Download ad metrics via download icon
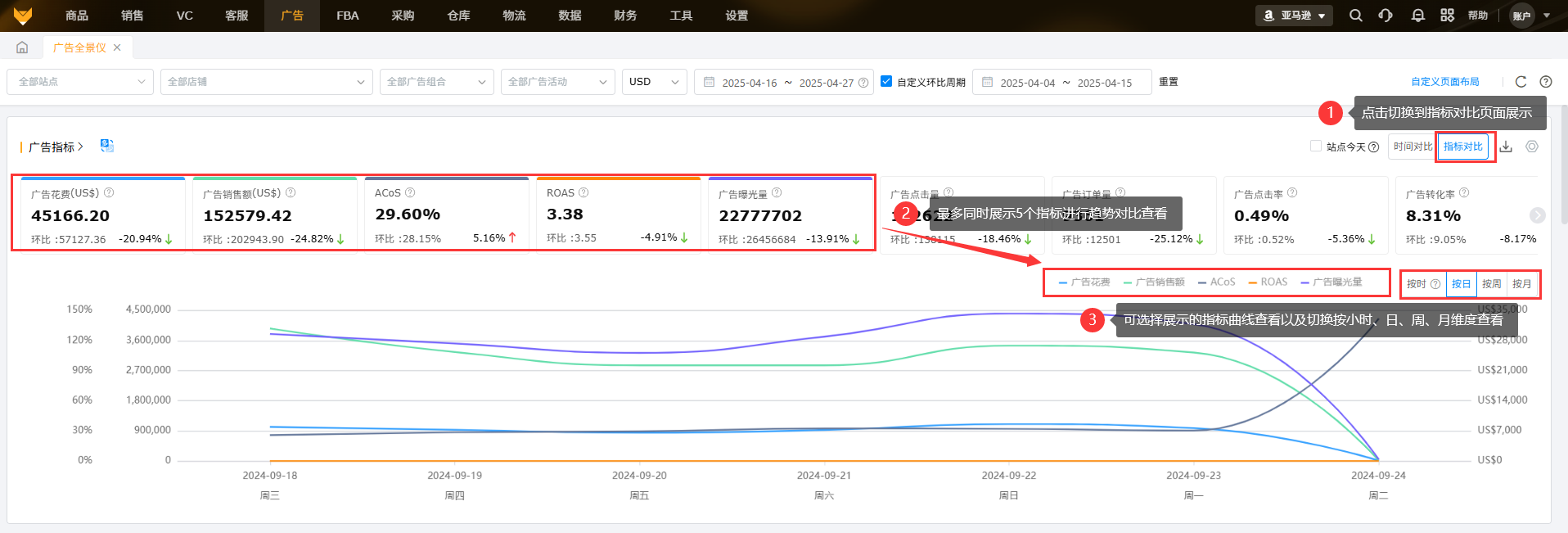1568x533 pixels. (1506, 147)
